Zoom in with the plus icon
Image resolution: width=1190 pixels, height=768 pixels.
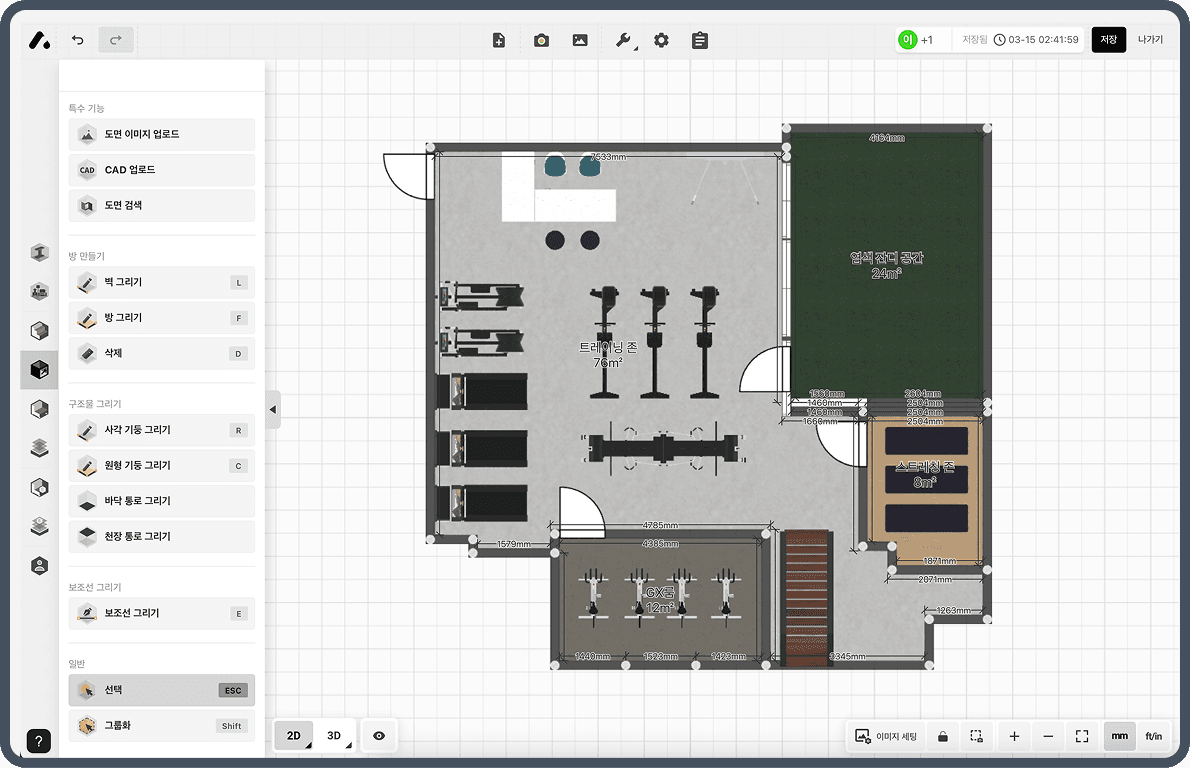point(1014,736)
